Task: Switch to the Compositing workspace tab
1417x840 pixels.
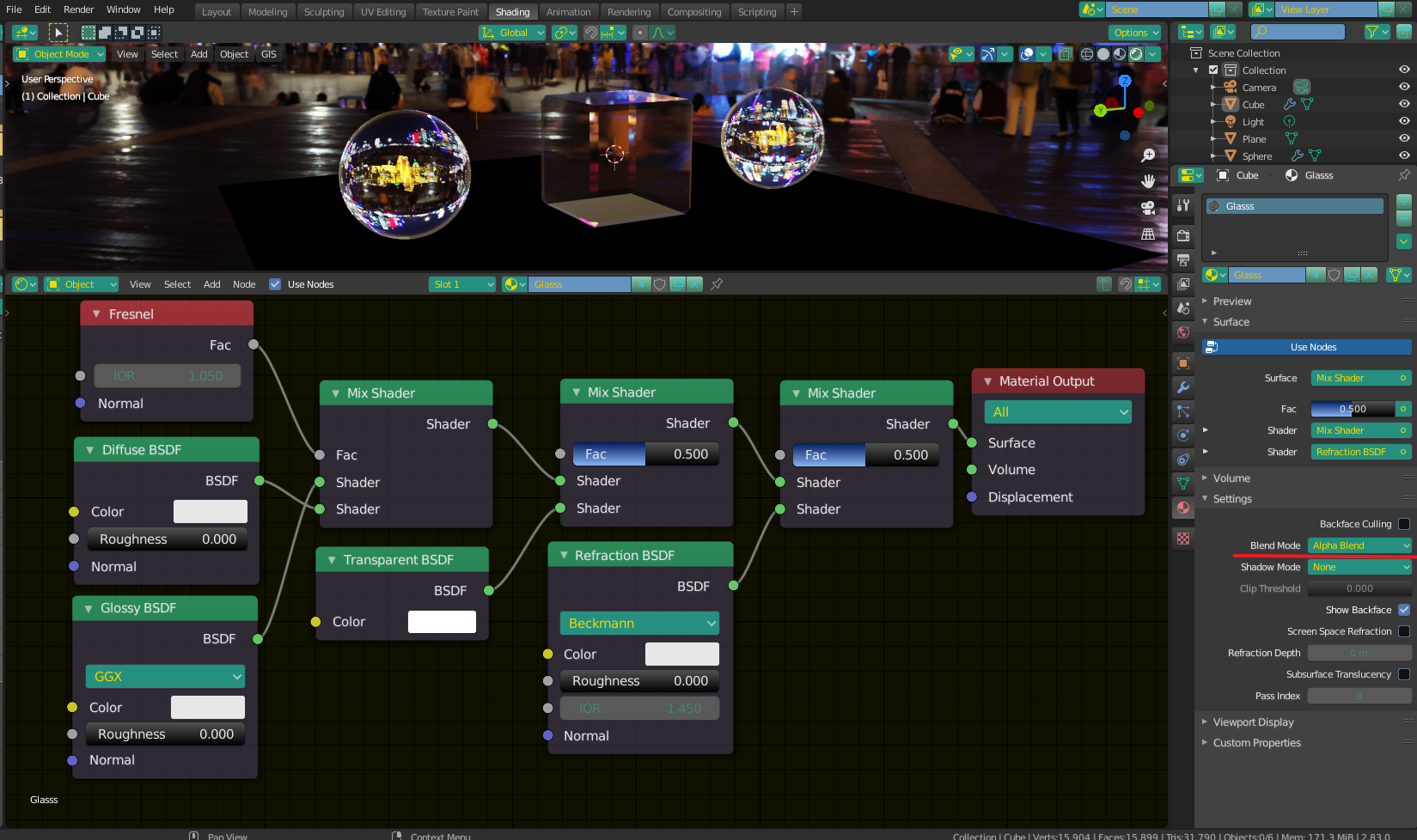Action: [694, 12]
